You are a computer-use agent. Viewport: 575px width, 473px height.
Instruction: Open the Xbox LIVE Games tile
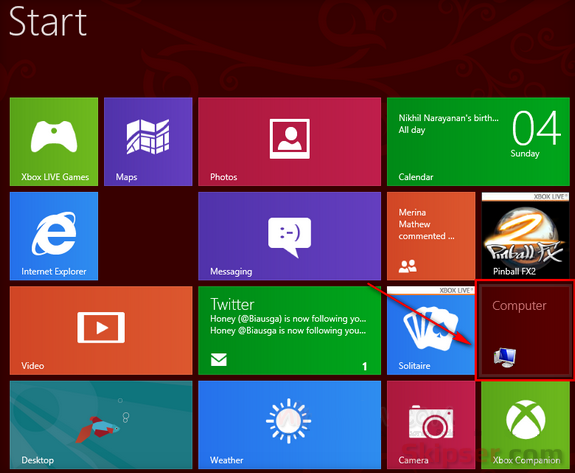click(54, 142)
